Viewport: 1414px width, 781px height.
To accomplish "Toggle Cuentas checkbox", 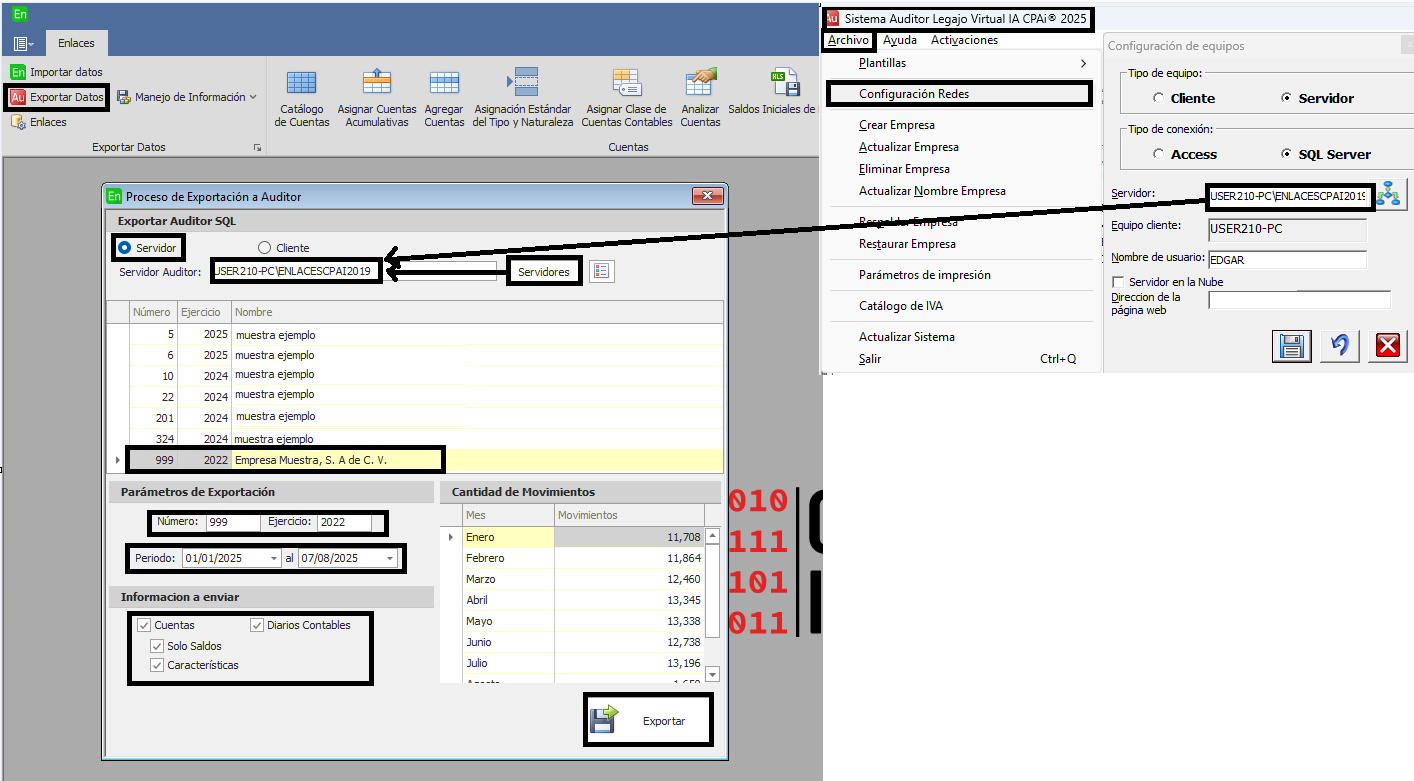I will click(143, 625).
